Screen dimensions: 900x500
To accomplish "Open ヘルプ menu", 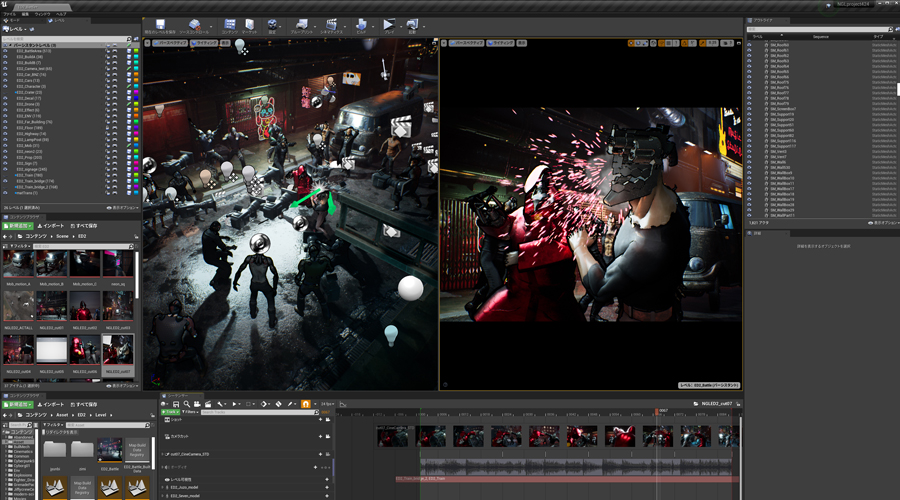I will [x=61, y=14].
